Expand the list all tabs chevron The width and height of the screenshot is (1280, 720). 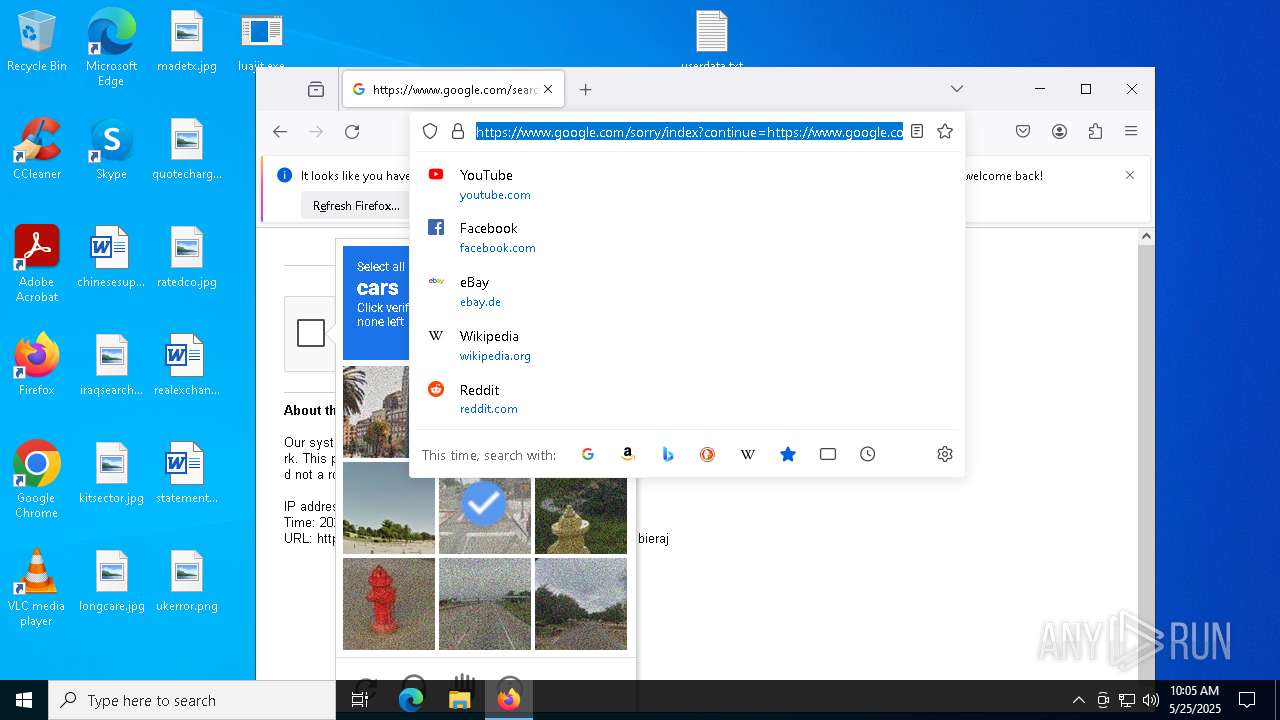point(957,89)
